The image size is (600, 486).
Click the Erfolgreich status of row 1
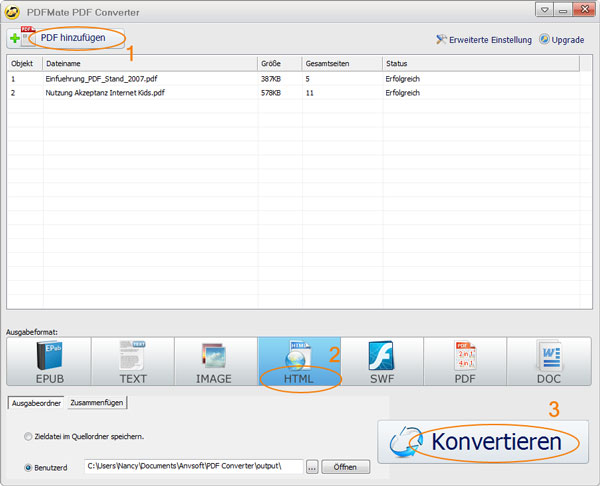pos(403,79)
